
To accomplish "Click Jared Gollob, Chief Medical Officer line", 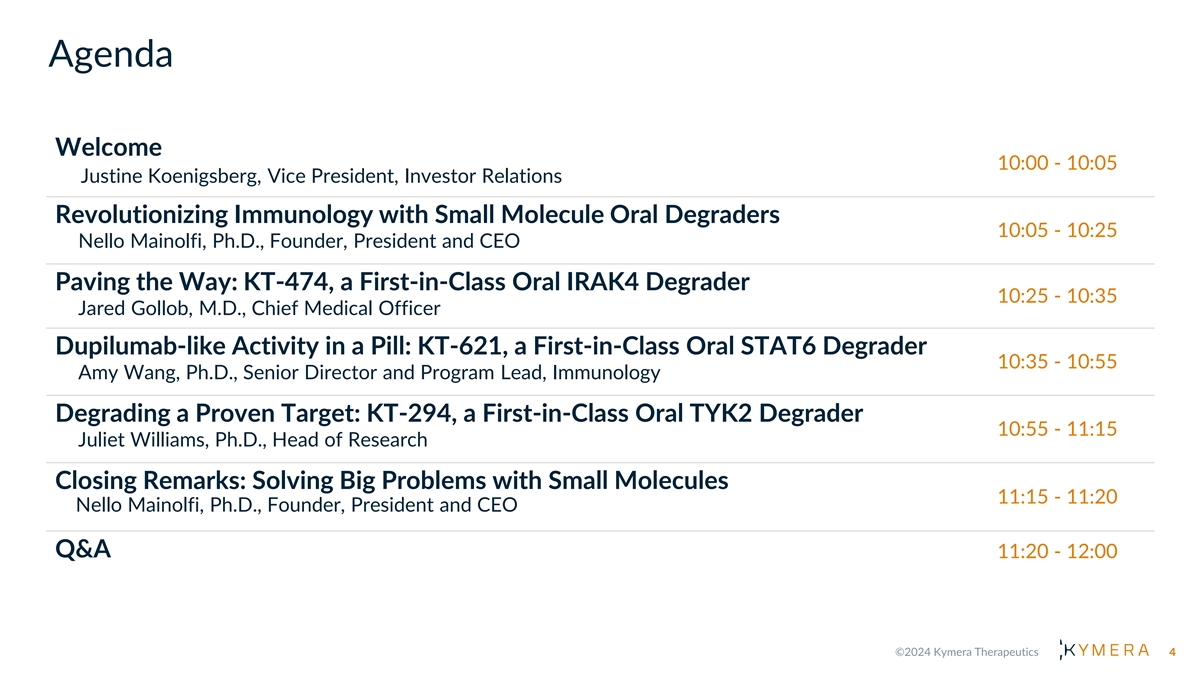I will tap(258, 308).
